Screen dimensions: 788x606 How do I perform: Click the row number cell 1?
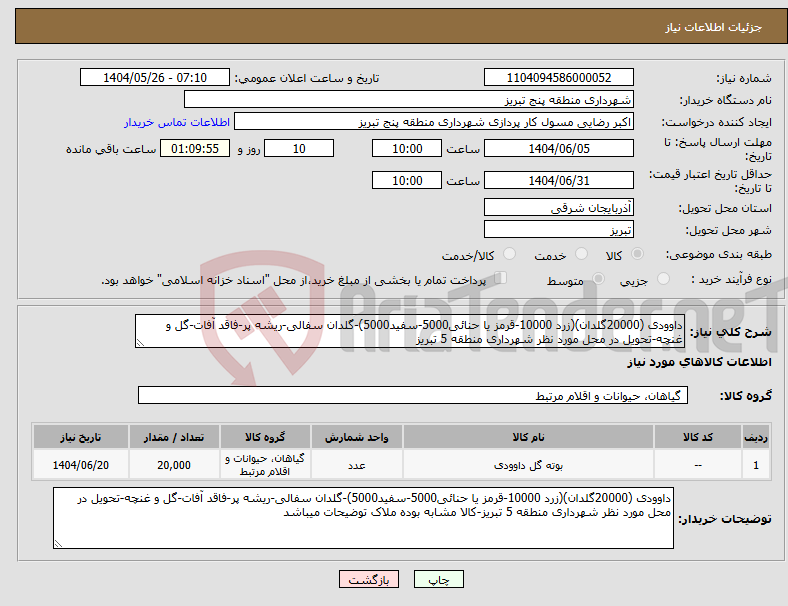(x=756, y=465)
